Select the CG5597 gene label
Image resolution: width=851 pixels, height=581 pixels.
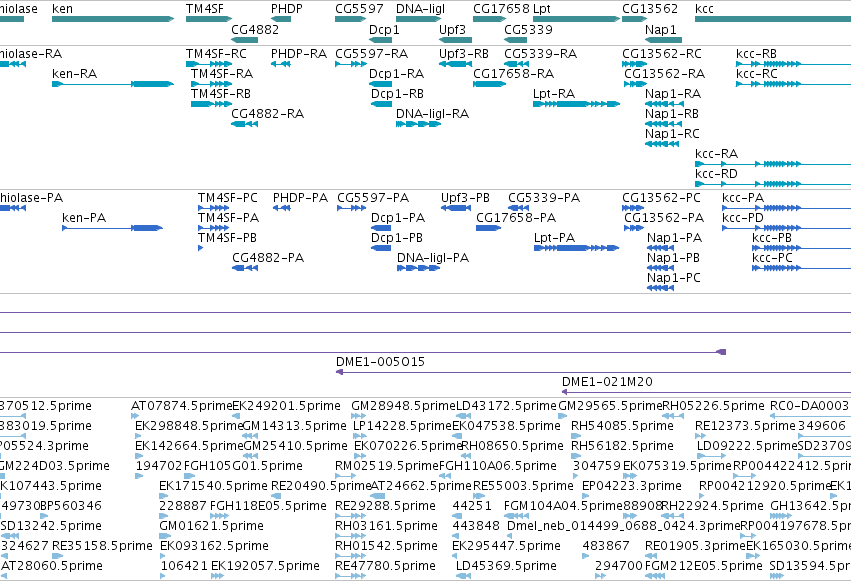359,9
